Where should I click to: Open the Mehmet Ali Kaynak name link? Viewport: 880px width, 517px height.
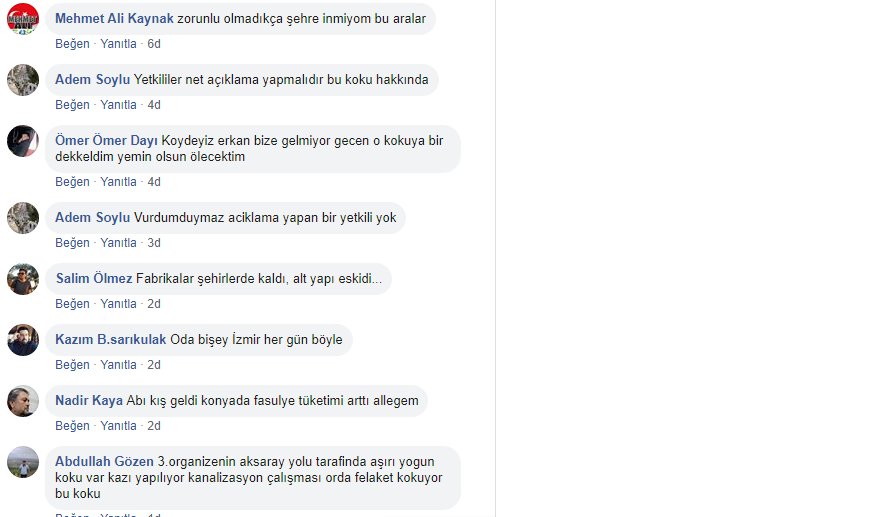click(x=114, y=19)
